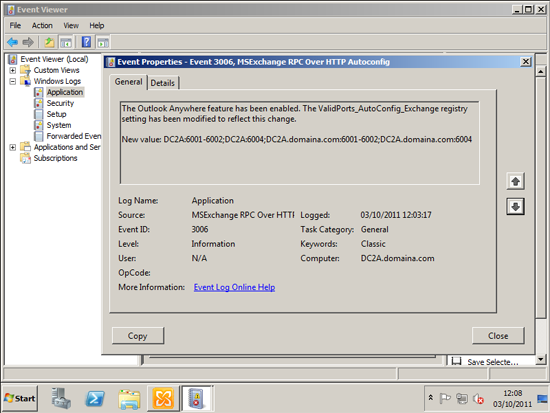The image size is (550, 413).
Task: Click the Close button in Event Properties
Action: pos(498,336)
